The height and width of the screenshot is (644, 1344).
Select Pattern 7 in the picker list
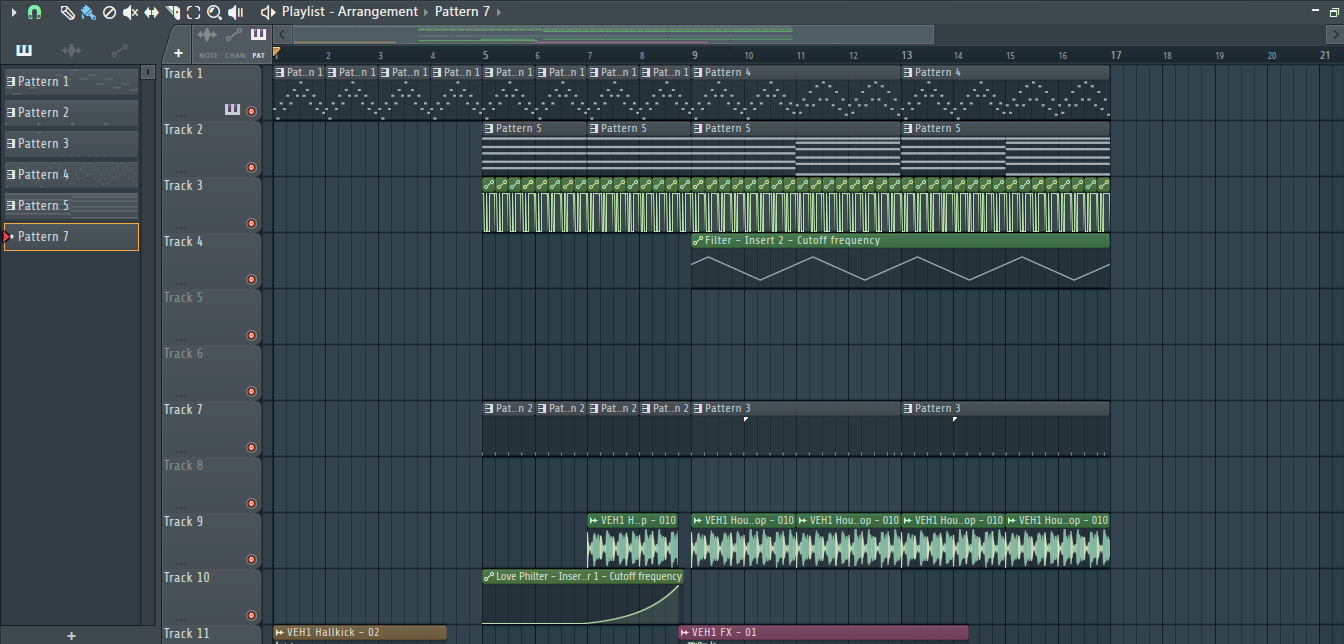pyautogui.click(x=71, y=237)
